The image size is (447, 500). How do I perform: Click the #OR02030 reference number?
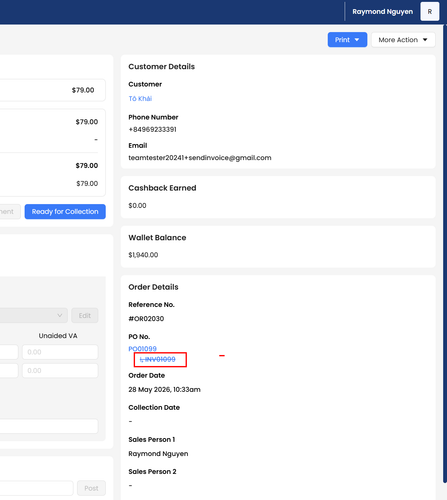(146, 319)
